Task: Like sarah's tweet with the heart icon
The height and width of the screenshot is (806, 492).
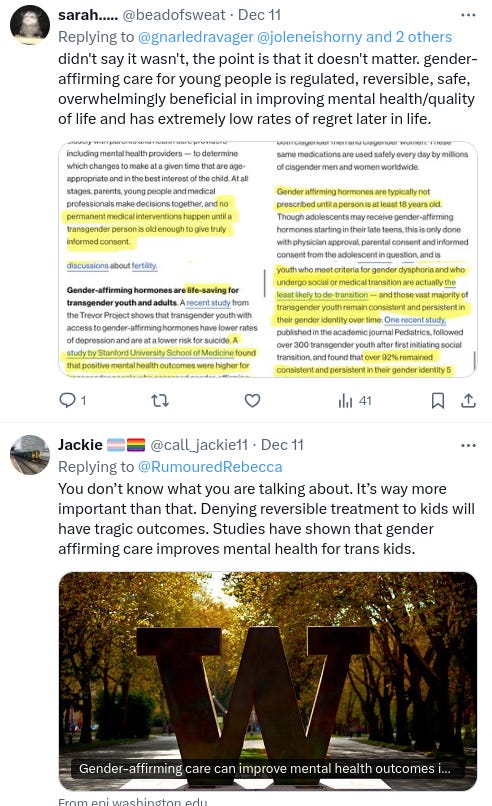Action: [x=252, y=400]
